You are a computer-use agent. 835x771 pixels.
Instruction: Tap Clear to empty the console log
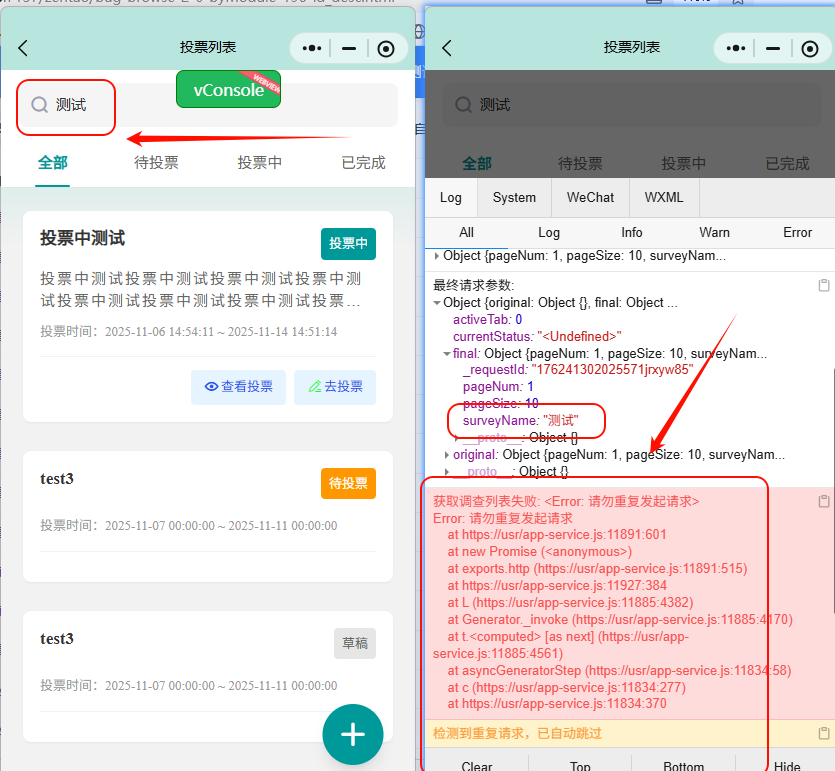click(x=475, y=763)
